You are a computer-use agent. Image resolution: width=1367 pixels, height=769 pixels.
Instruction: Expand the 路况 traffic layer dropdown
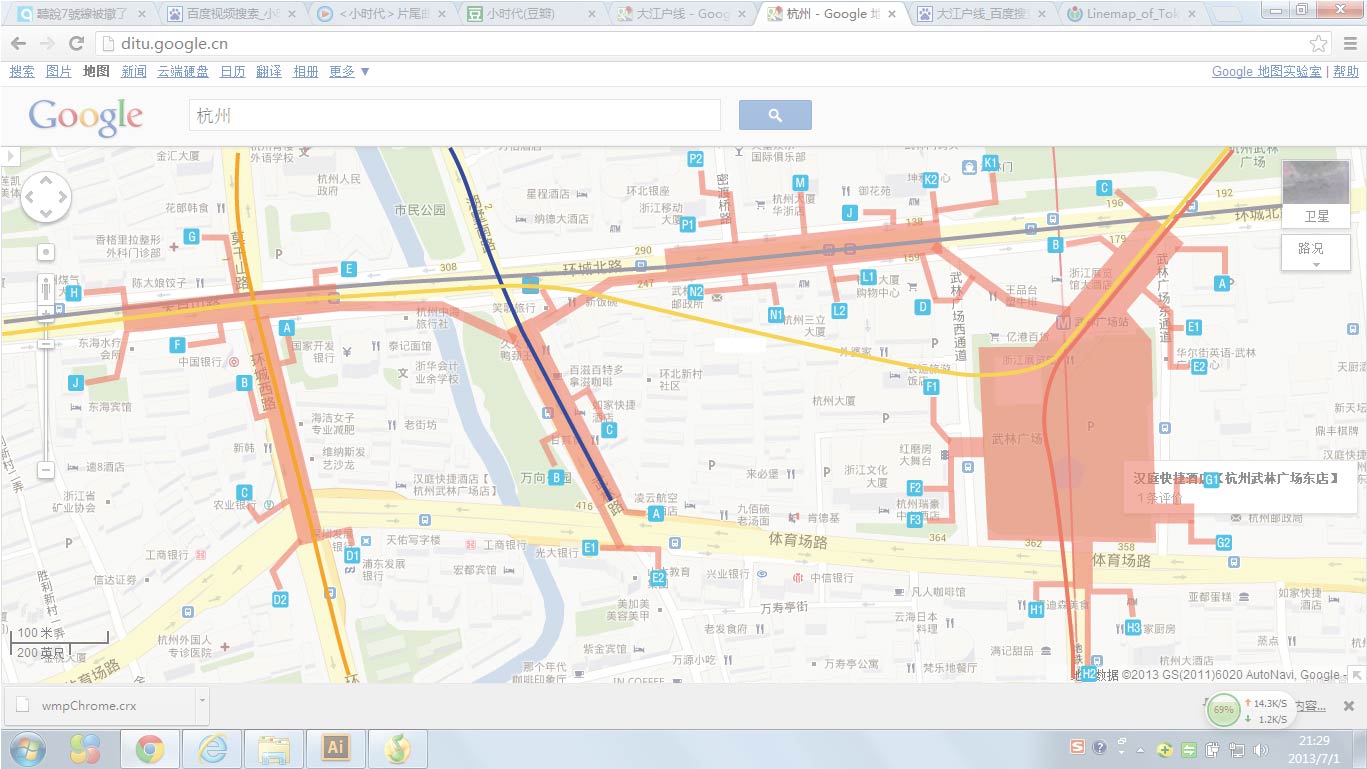pos(1315,252)
